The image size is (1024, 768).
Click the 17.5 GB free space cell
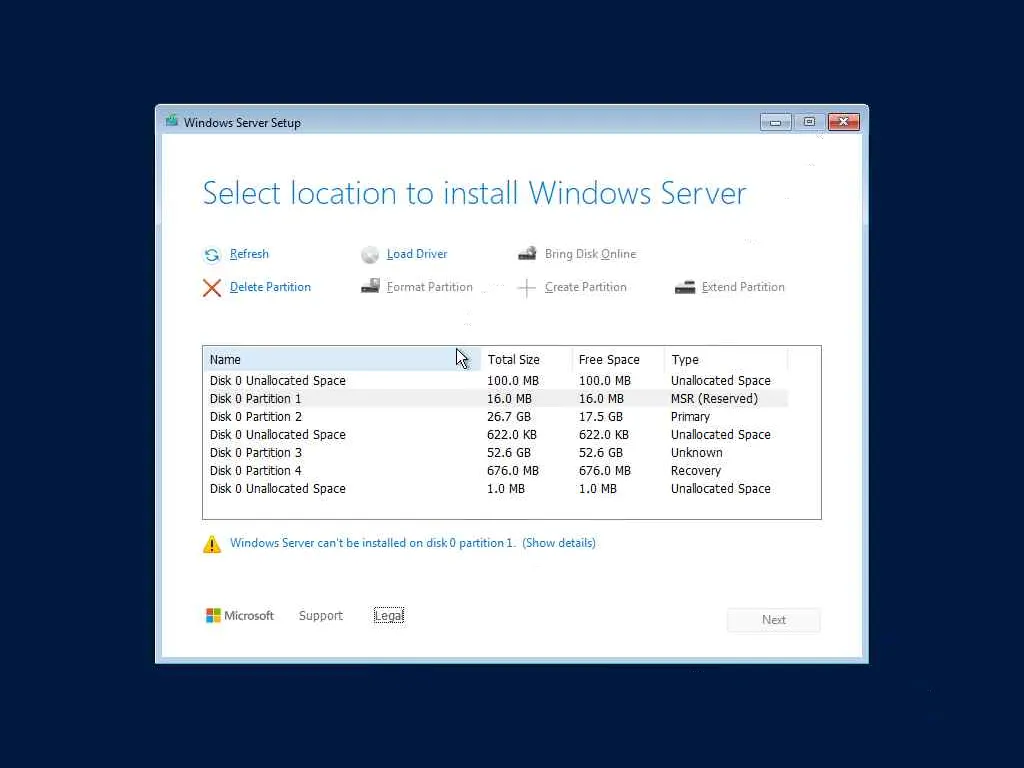pyautogui.click(x=600, y=417)
